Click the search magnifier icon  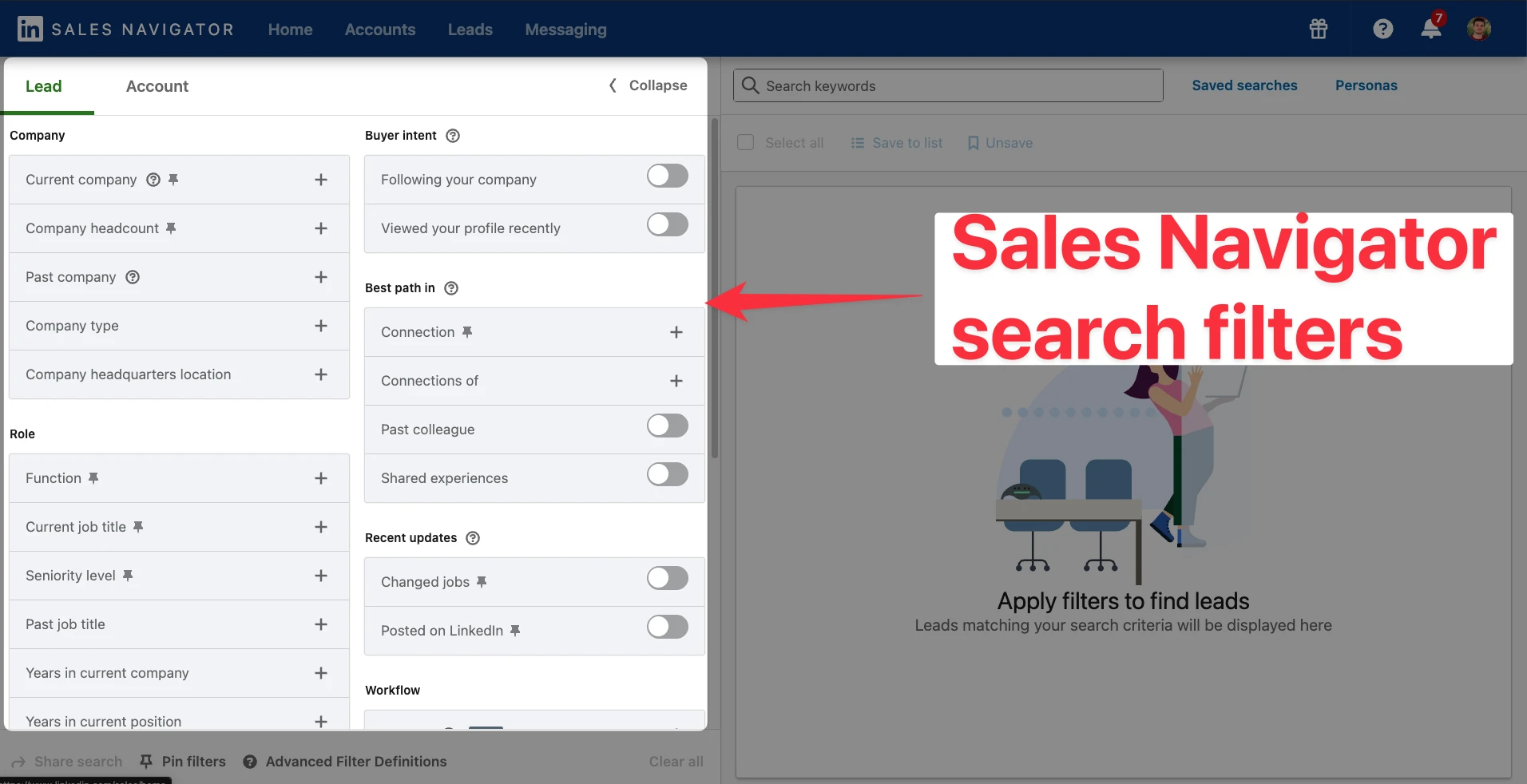[x=750, y=85]
